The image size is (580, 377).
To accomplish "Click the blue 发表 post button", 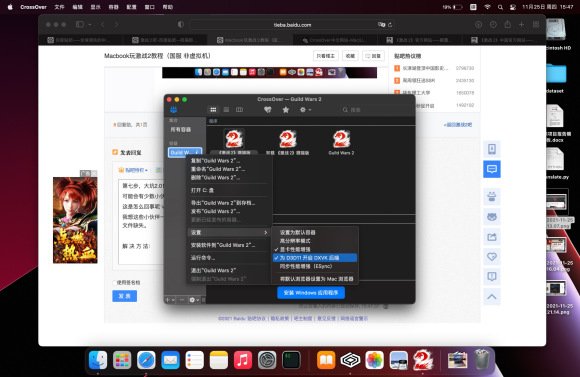I will click(124, 296).
